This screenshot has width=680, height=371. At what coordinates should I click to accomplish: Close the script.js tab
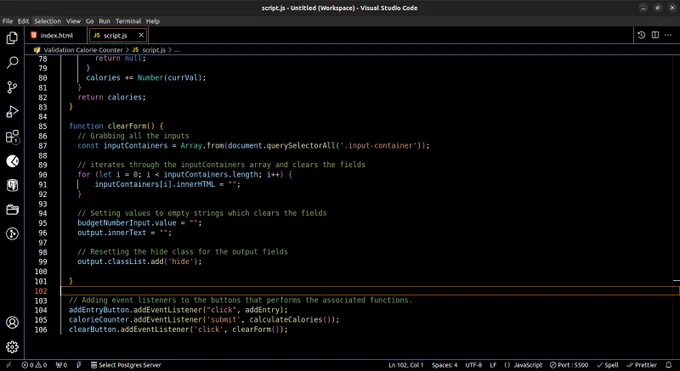[141, 35]
